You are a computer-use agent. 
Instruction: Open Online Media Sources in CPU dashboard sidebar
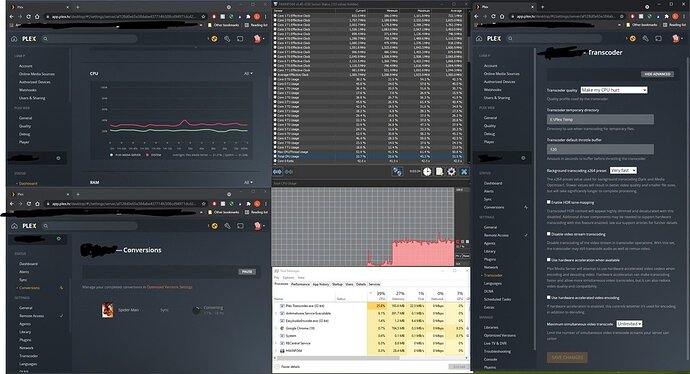[x=37, y=74]
